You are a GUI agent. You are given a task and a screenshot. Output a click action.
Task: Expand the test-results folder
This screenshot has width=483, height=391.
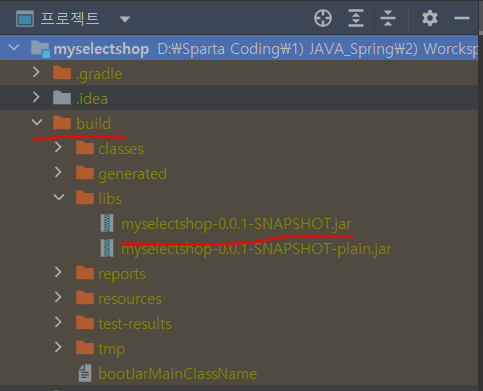(x=58, y=322)
